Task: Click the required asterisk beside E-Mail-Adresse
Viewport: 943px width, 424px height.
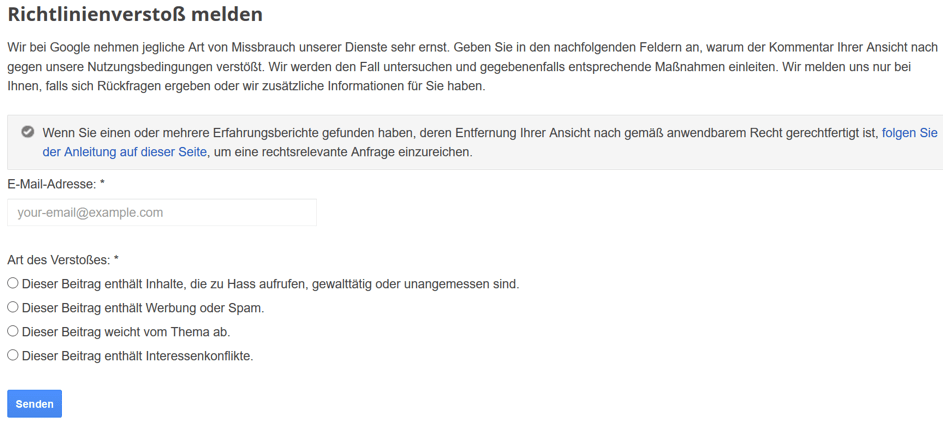Action: [102, 183]
